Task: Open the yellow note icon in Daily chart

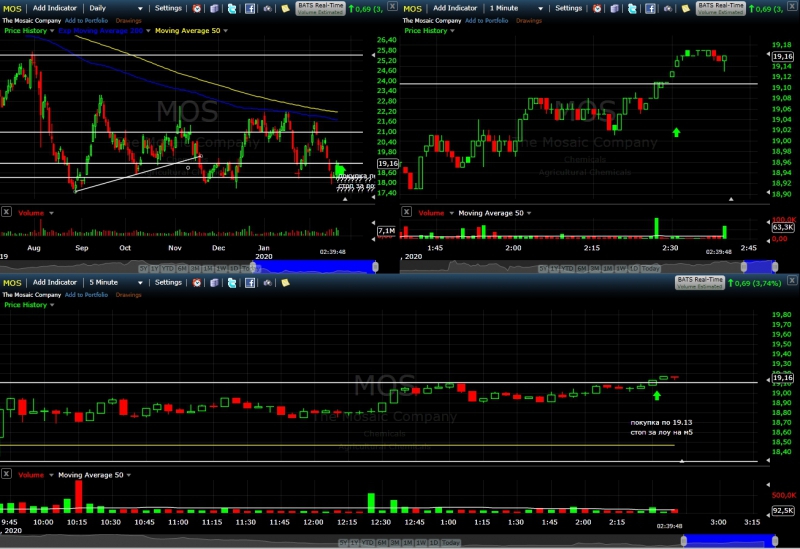Action: 285,9
